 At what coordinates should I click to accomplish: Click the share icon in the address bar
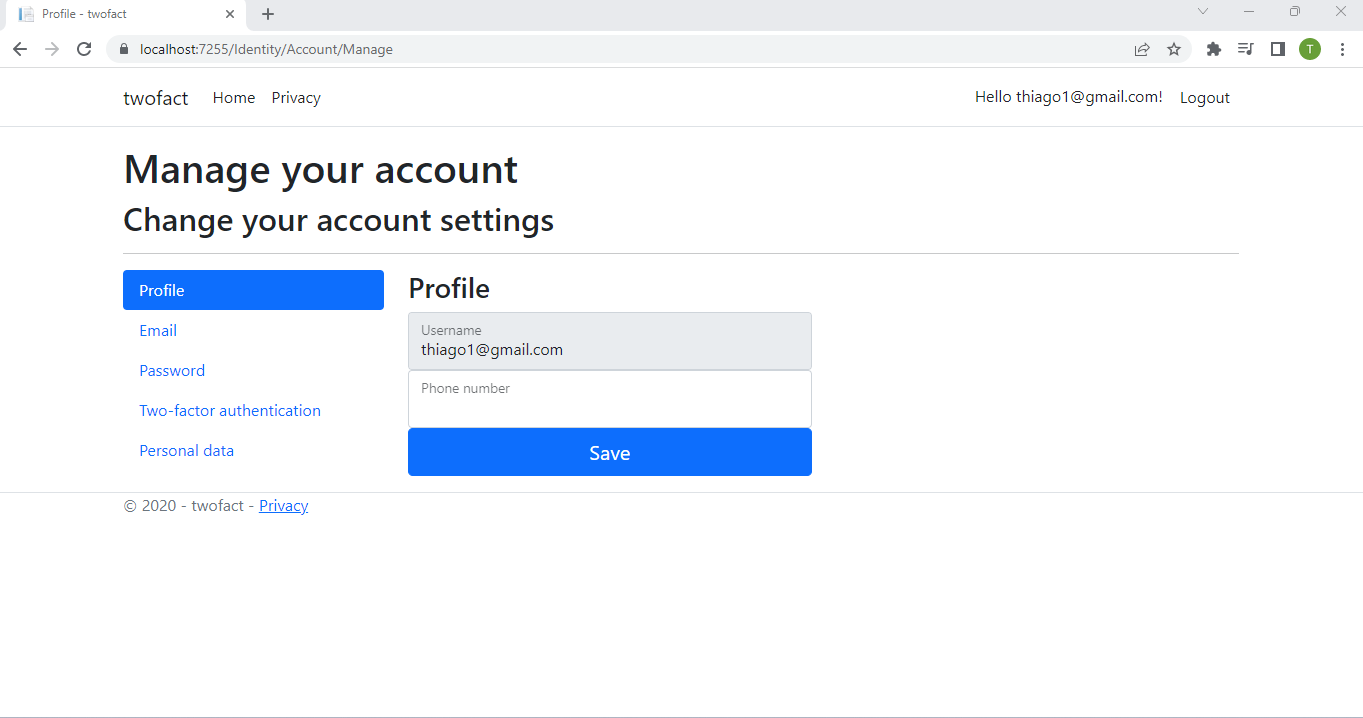click(x=1141, y=48)
